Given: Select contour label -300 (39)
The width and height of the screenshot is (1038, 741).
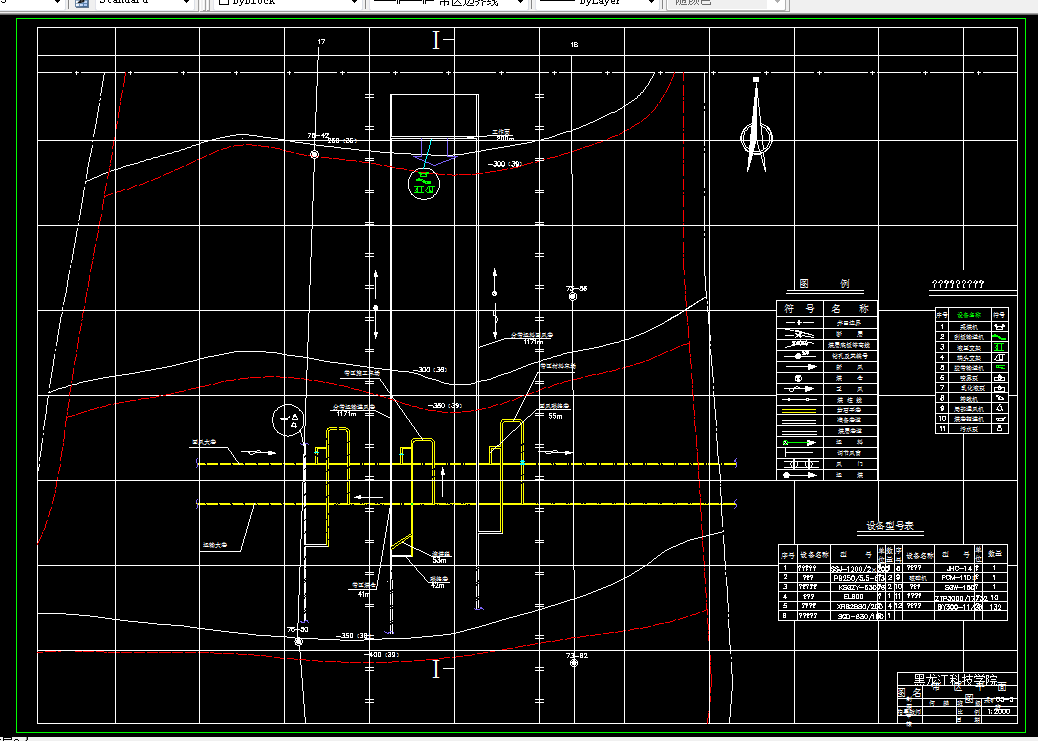Looking at the screenshot, I should [505, 164].
